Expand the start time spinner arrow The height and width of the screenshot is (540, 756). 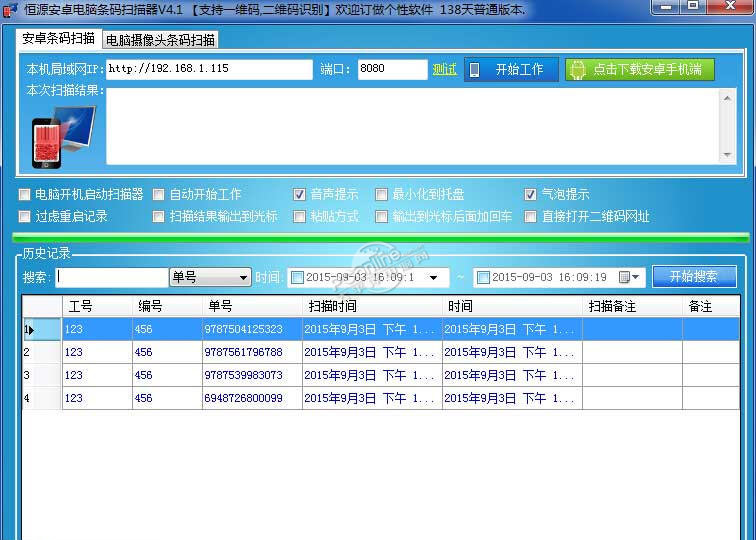433,277
